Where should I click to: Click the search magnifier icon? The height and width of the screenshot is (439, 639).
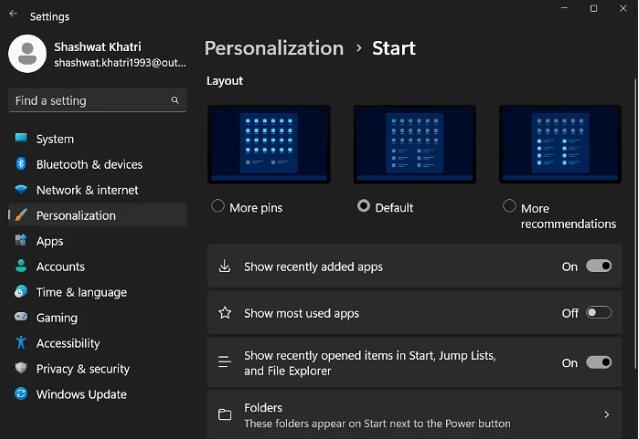coord(175,100)
